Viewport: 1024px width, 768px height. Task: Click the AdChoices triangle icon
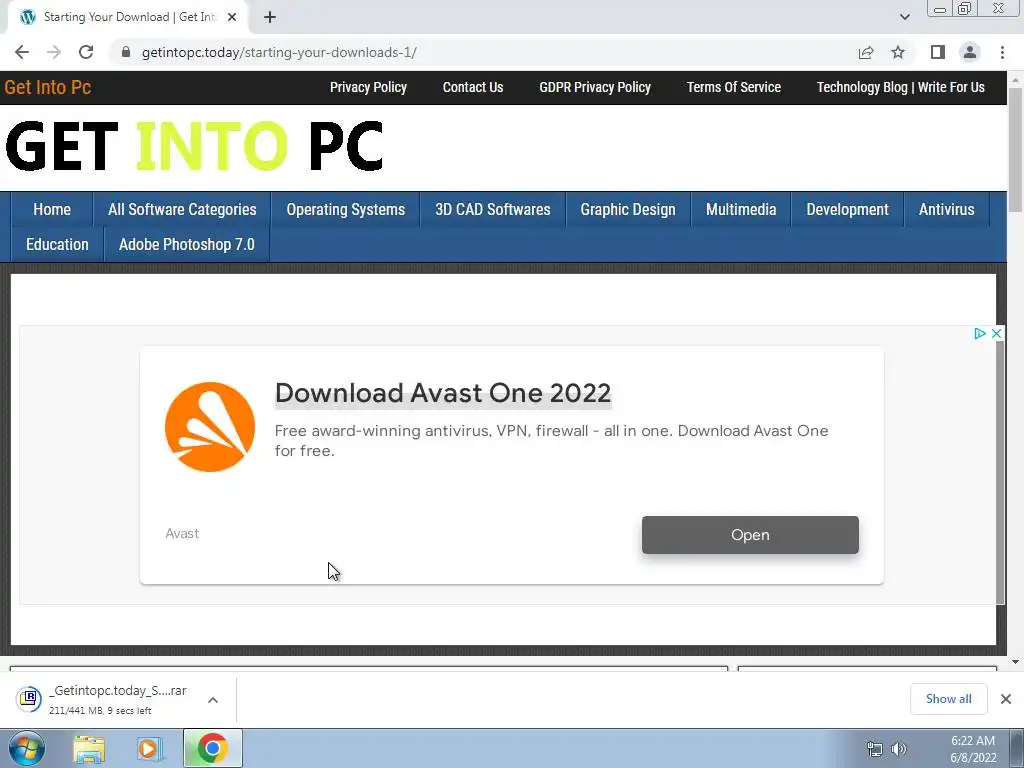point(979,334)
